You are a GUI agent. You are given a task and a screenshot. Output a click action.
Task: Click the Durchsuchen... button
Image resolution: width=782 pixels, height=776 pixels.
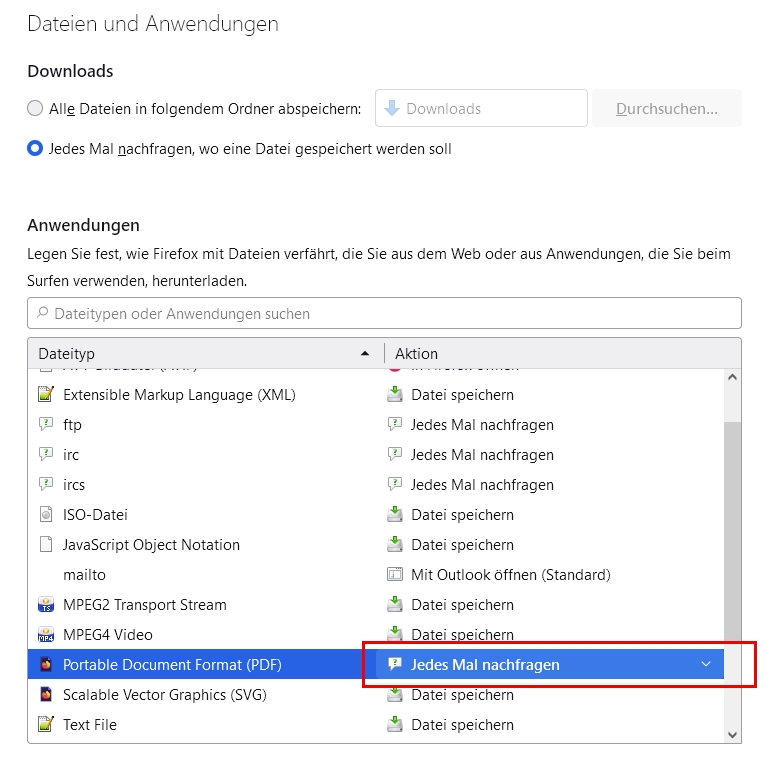click(x=667, y=109)
